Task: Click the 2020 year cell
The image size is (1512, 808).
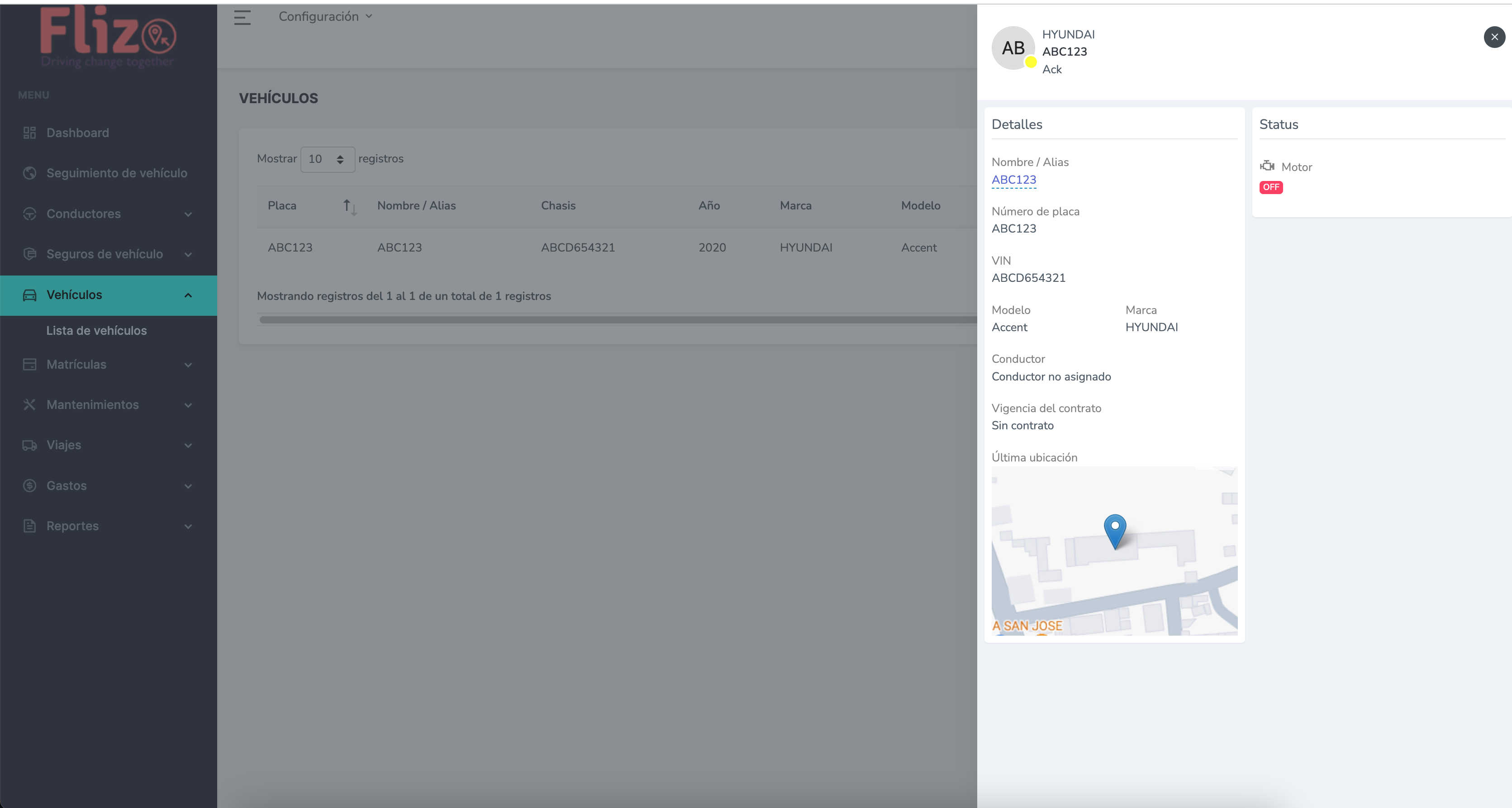Action: (x=712, y=247)
